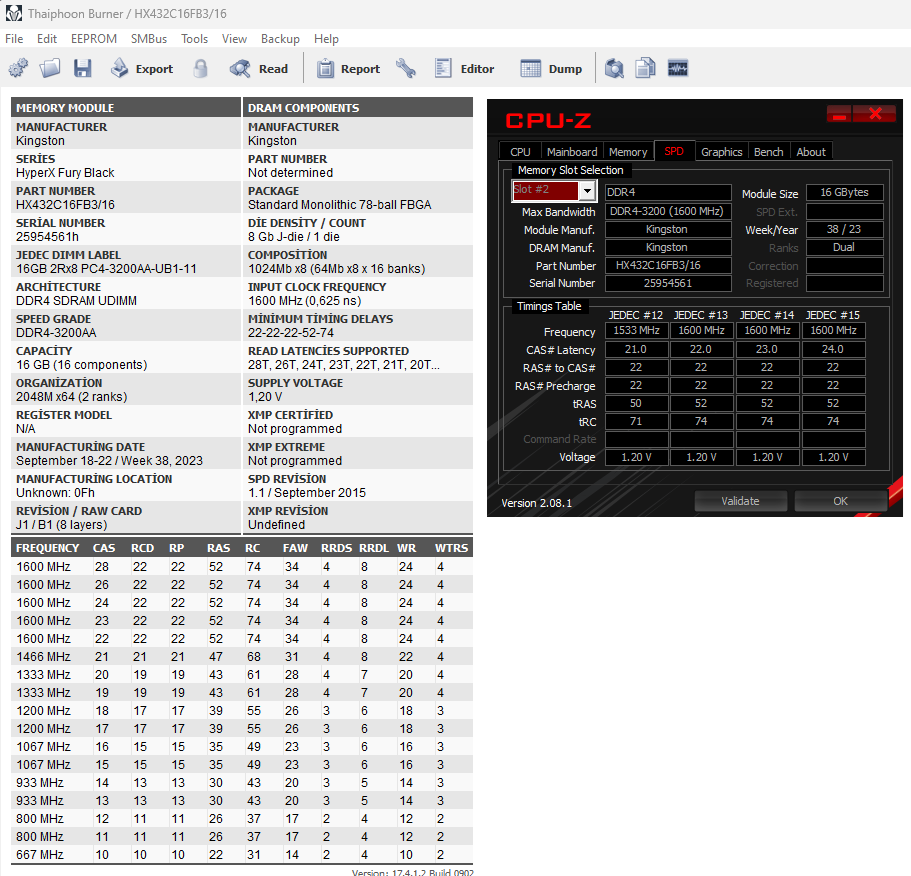Click the WTRS column header
Viewport: 911px width, 876px height.
pos(451,548)
